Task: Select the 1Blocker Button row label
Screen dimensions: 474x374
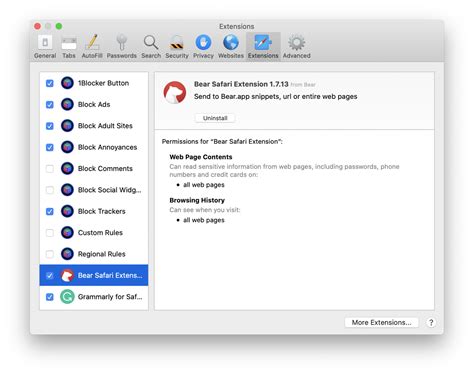Action: pyautogui.click(x=103, y=83)
